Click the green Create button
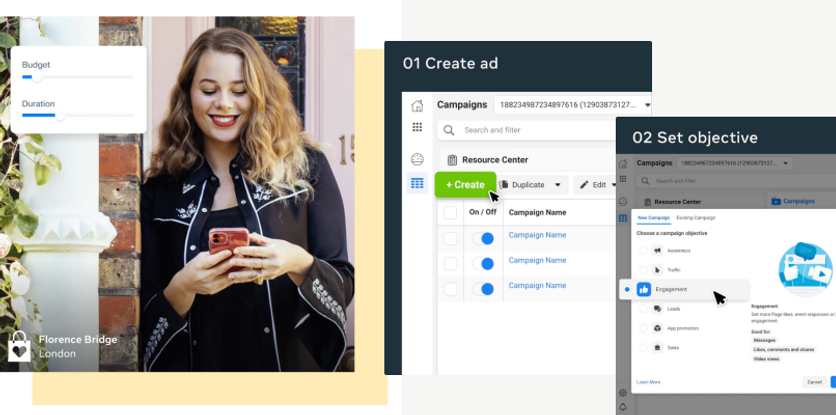Screen dimensions: 836x415 click(465, 185)
